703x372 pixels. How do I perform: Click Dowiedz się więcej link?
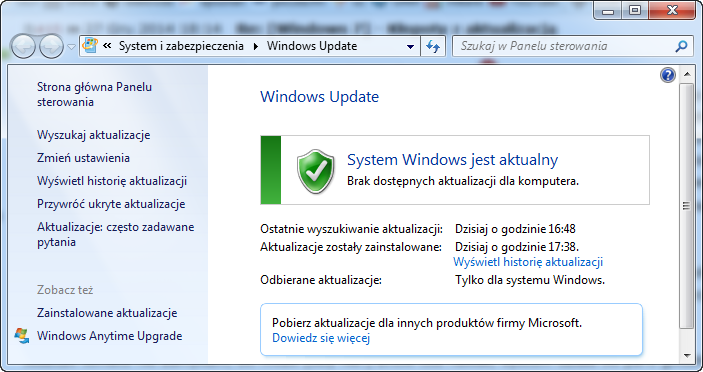[x=321, y=337]
